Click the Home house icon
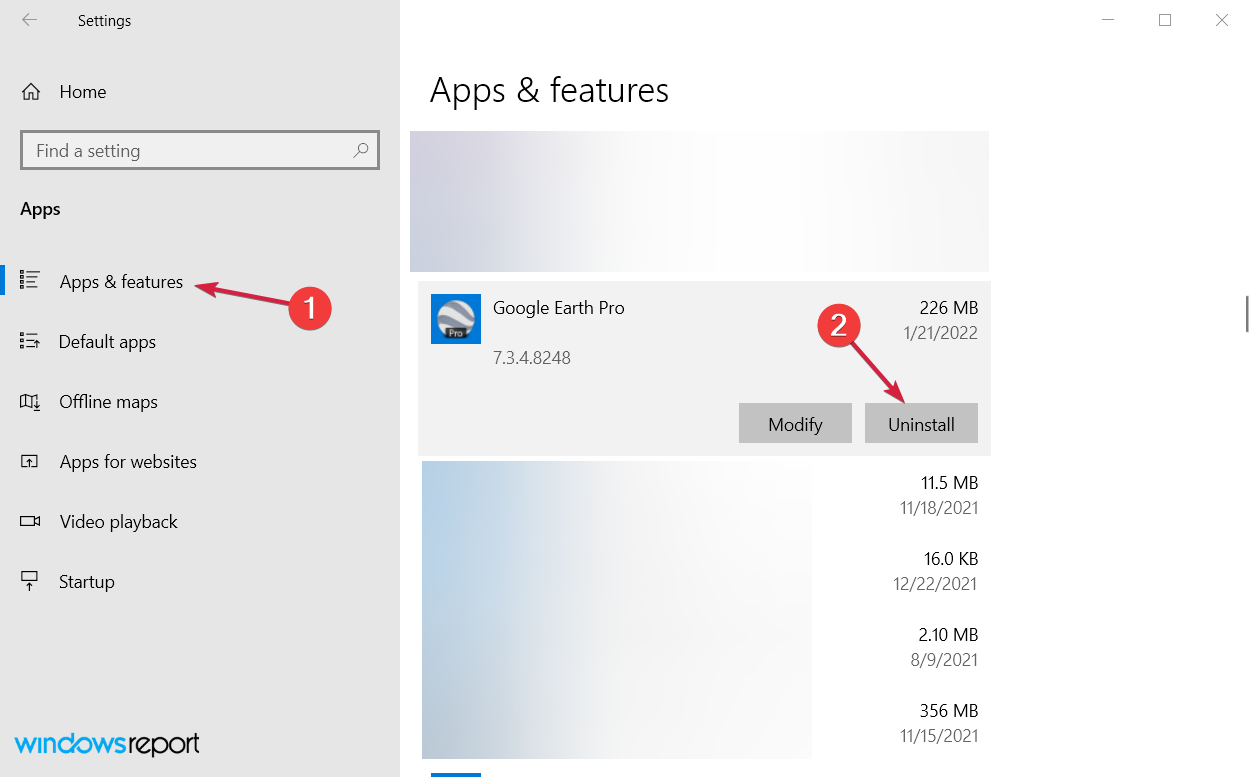The image size is (1251, 777). [31, 92]
